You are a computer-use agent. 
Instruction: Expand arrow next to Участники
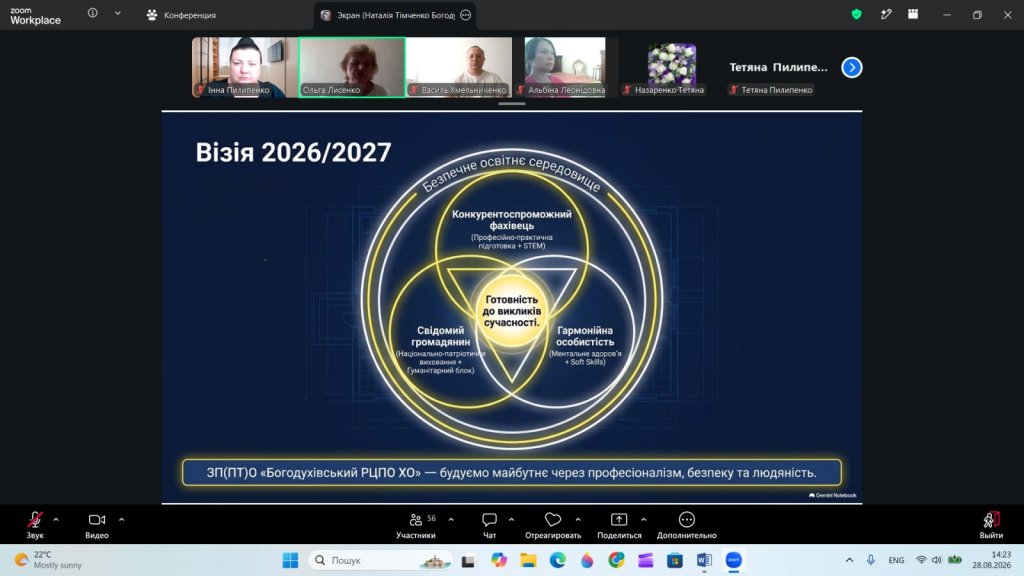tap(451, 520)
